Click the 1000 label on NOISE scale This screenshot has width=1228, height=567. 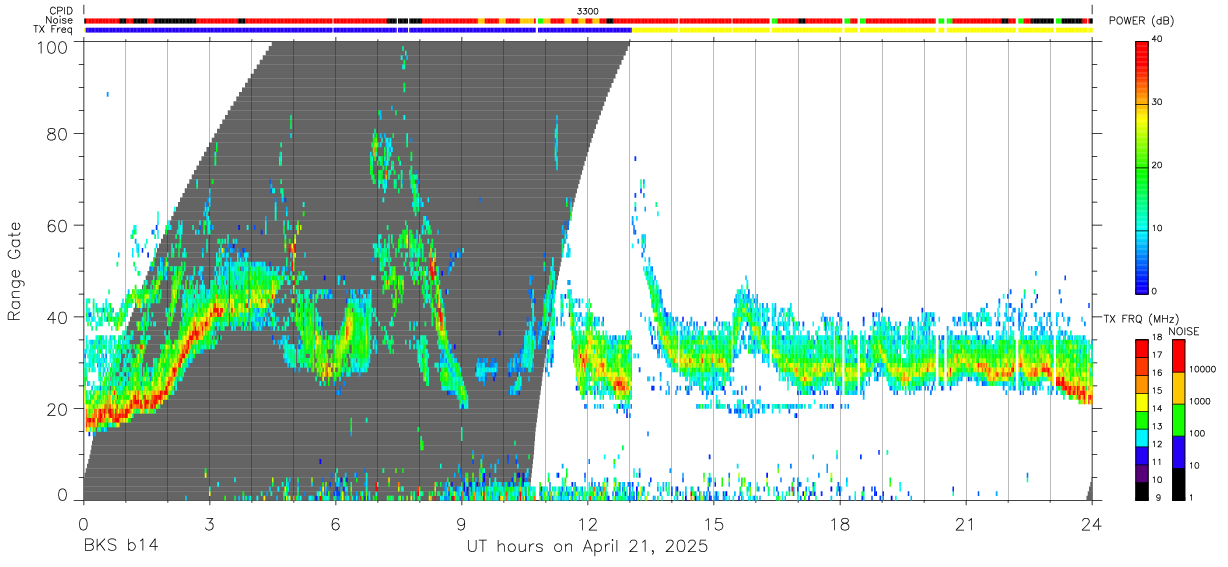point(1200,401)
